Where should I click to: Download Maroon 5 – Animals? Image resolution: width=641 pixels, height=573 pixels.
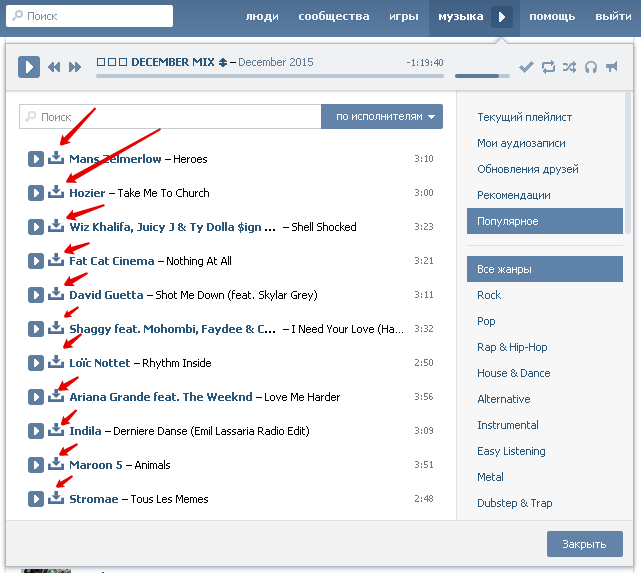coord(56,464)
